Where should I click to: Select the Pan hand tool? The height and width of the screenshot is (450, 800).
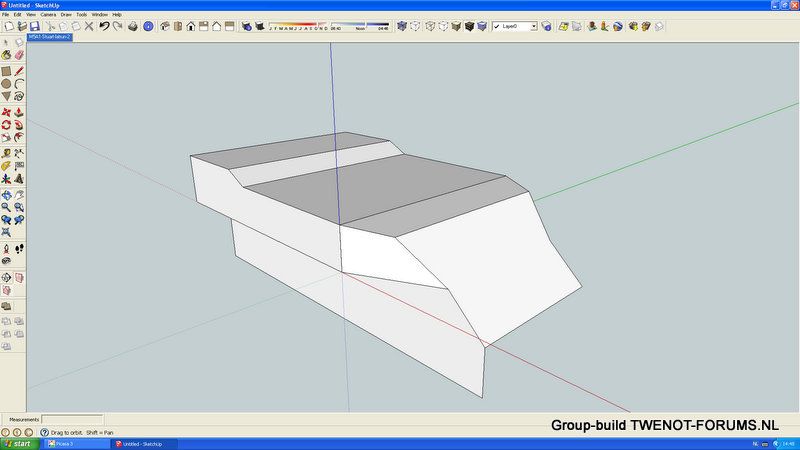[19, 195]
